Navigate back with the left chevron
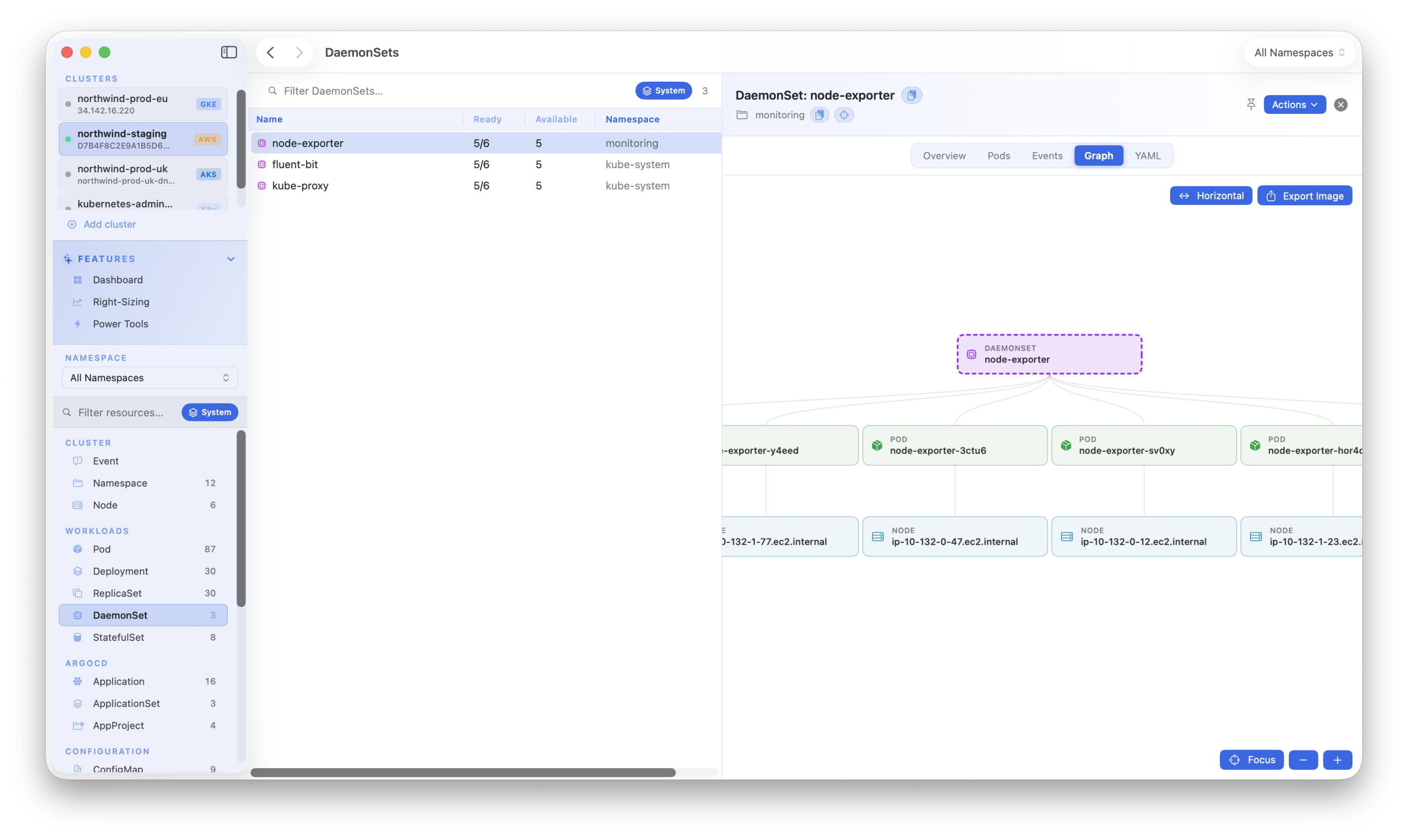Image resolution: width=1408 pixels, height=840 pixels. (x=271, y=52)
